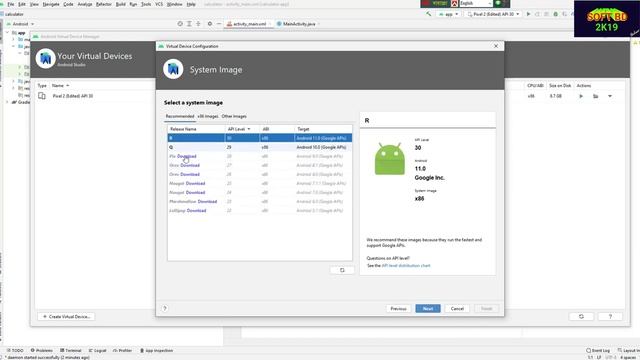Click the Make Project hammer icon
This screenshot has height=360, width=640.
[429, 14]
